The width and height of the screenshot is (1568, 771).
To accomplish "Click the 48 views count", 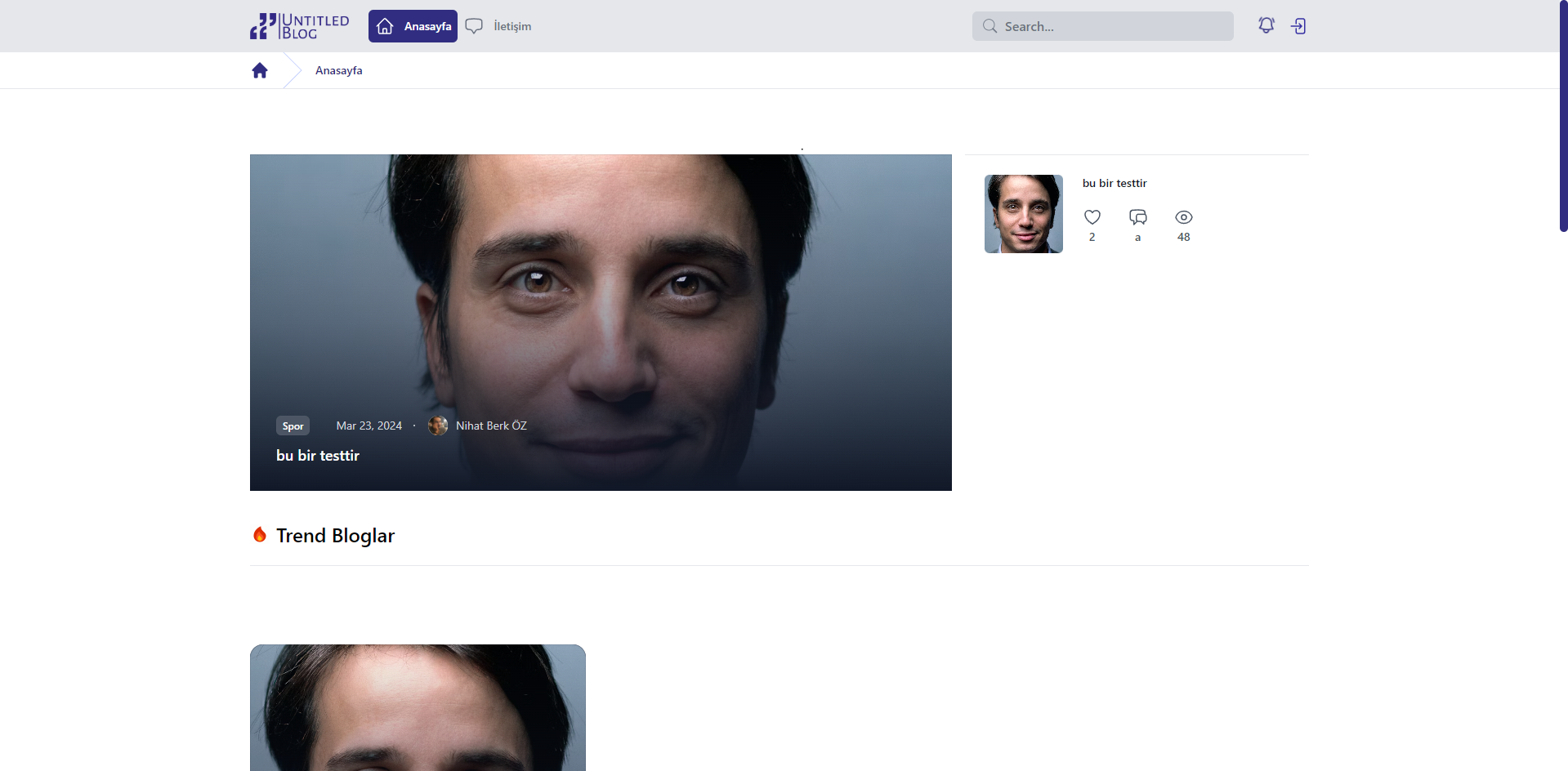I will click(1184, 237).
